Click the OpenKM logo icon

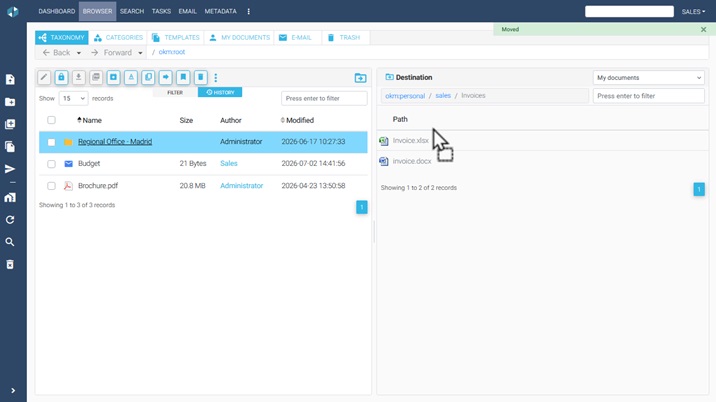[13, 11]
